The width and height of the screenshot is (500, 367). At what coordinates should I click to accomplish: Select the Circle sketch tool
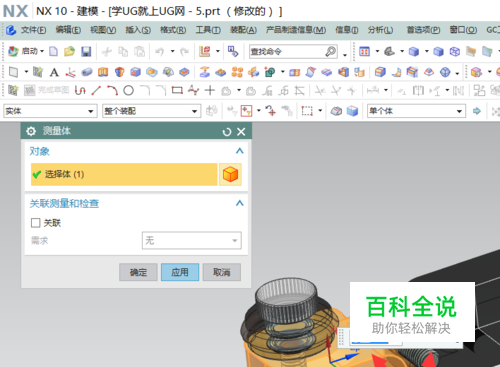pos(128,90)
